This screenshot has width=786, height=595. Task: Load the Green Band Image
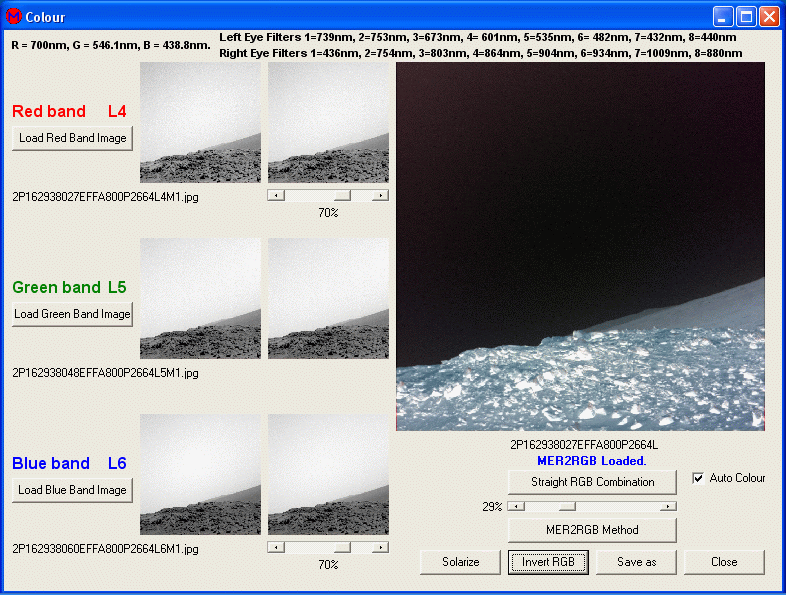[x=73, y=314]
